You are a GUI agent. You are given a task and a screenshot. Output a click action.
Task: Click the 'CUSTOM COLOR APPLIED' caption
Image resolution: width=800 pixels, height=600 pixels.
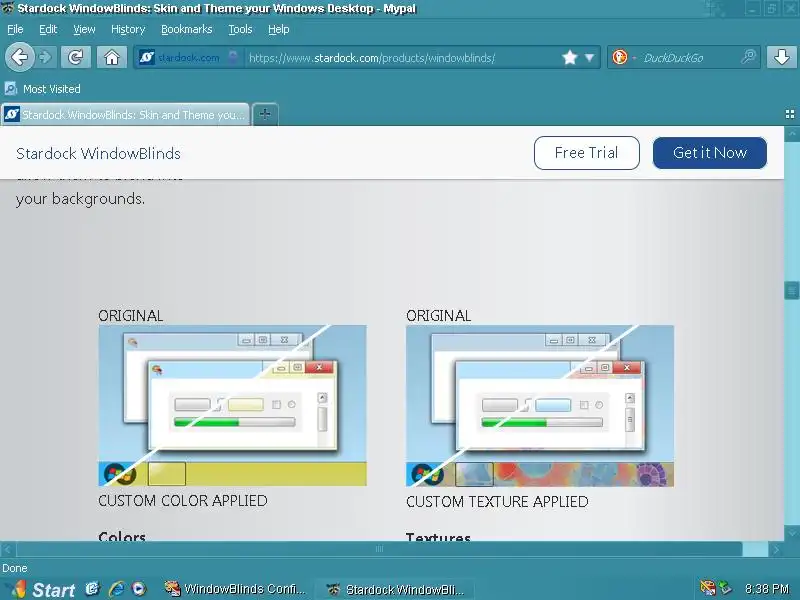click(183, 501)
